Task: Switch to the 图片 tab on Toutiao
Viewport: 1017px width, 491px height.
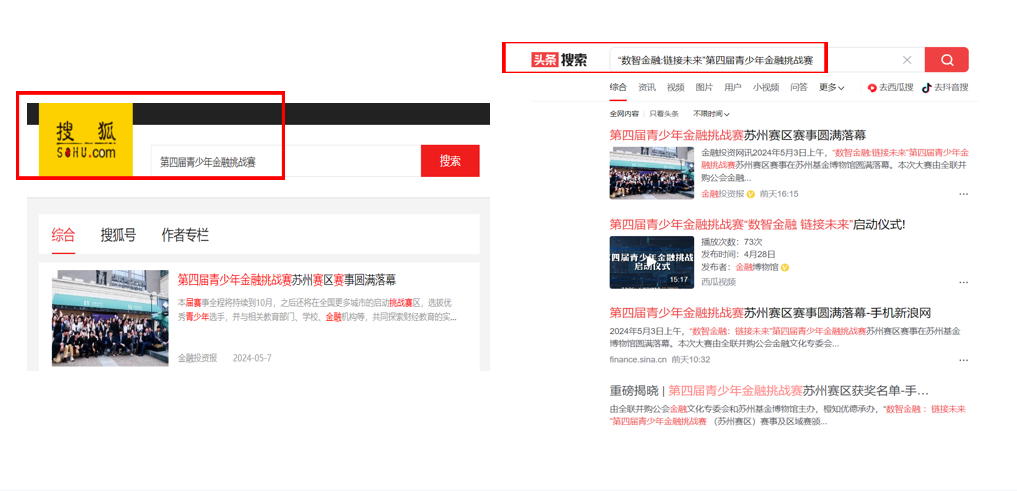Action: click(x=704, y=88)
